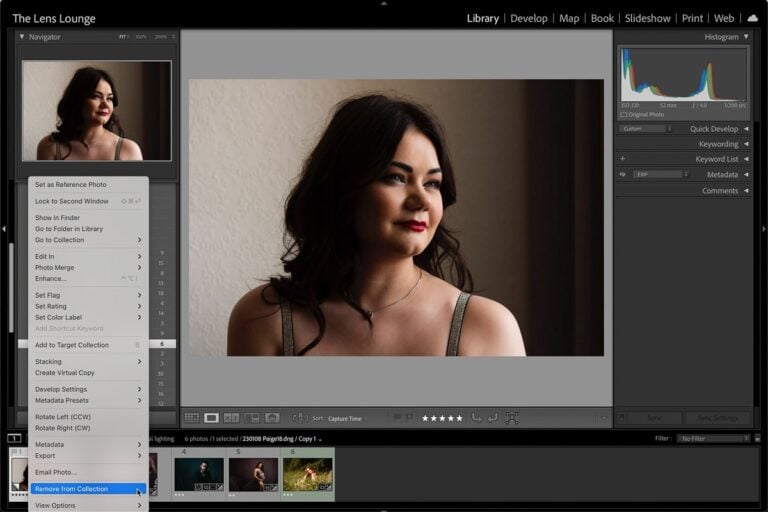Open Compare view (XY) icon
768x512 pixels.
(231, 418)
